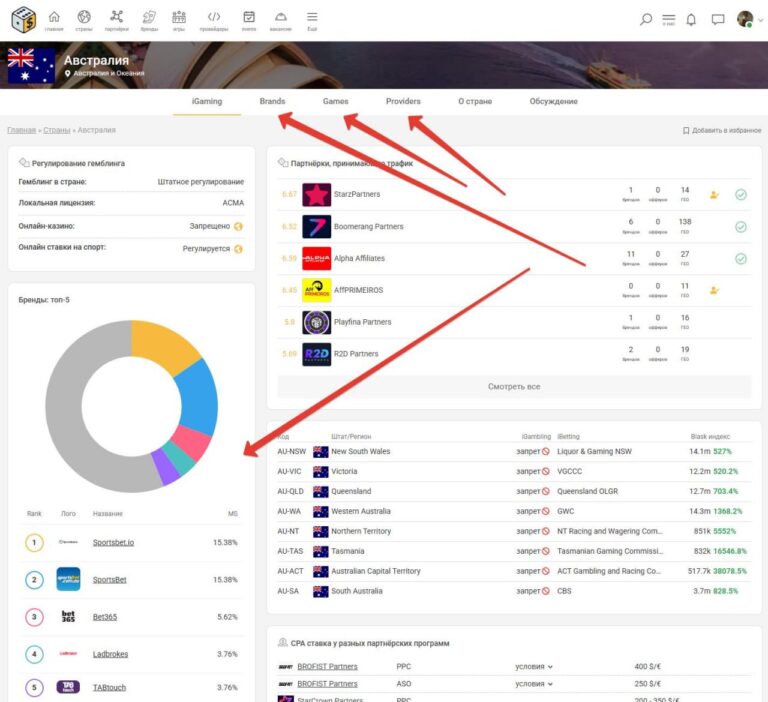
Task: Open the 'страны' globe icon in top navigation
Action: pyautogui.click(x=84, y=19)
